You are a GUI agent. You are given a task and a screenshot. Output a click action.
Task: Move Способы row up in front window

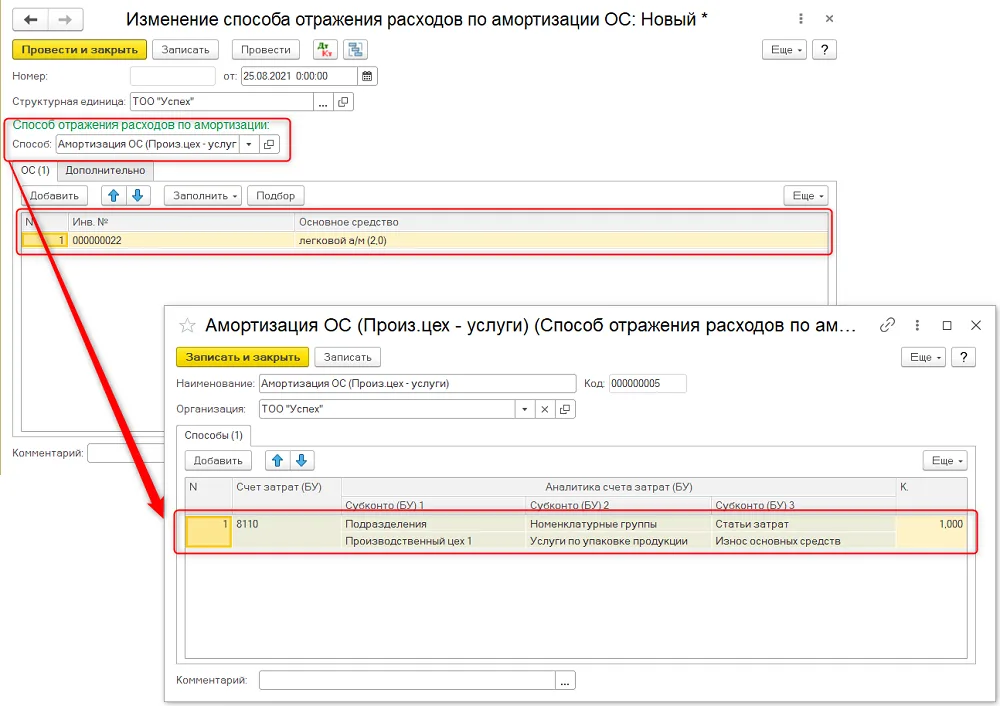(277, 460)
